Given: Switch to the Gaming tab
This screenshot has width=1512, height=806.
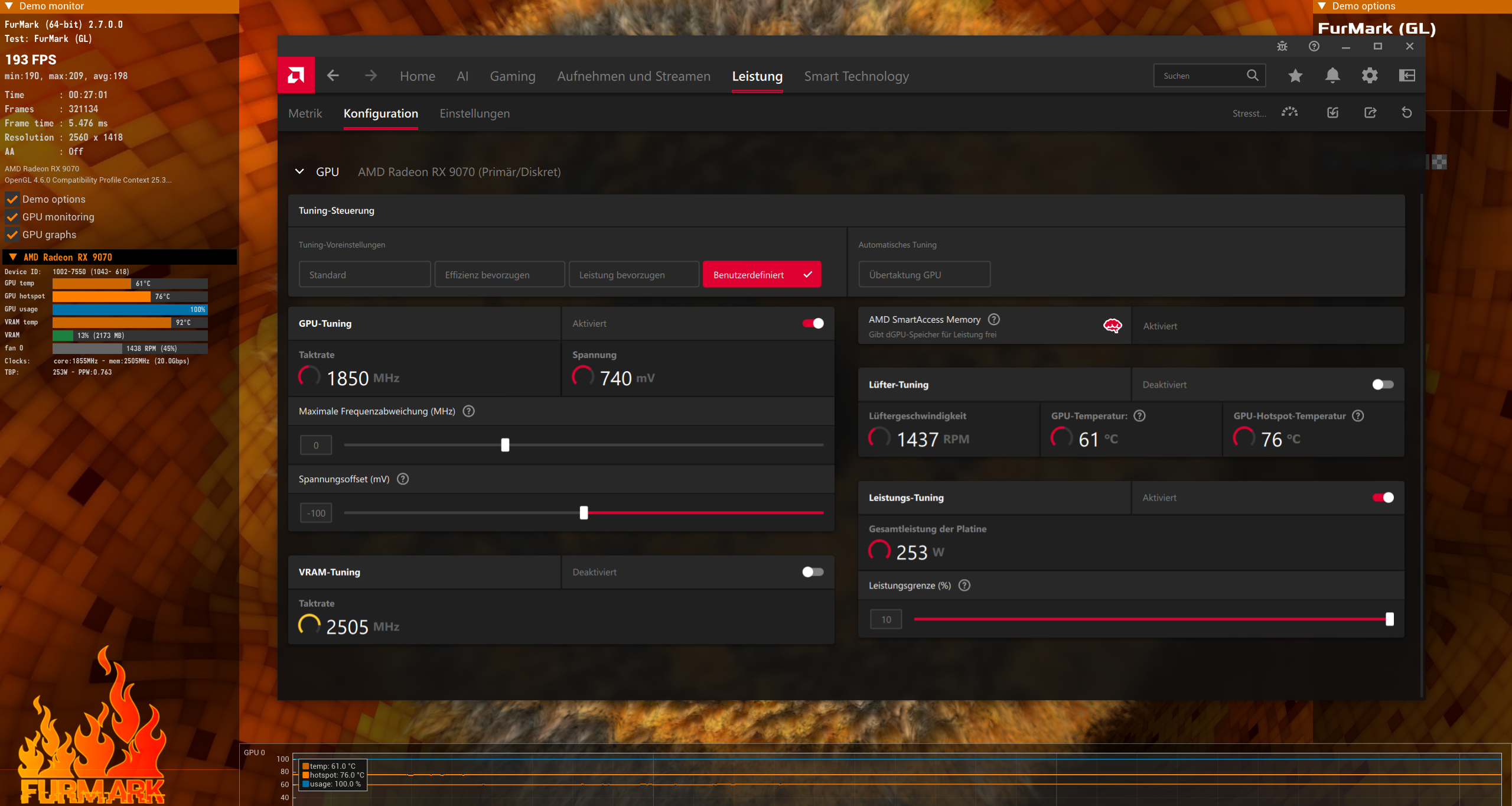Looking at the screenshot, I should tap(512, 76).
